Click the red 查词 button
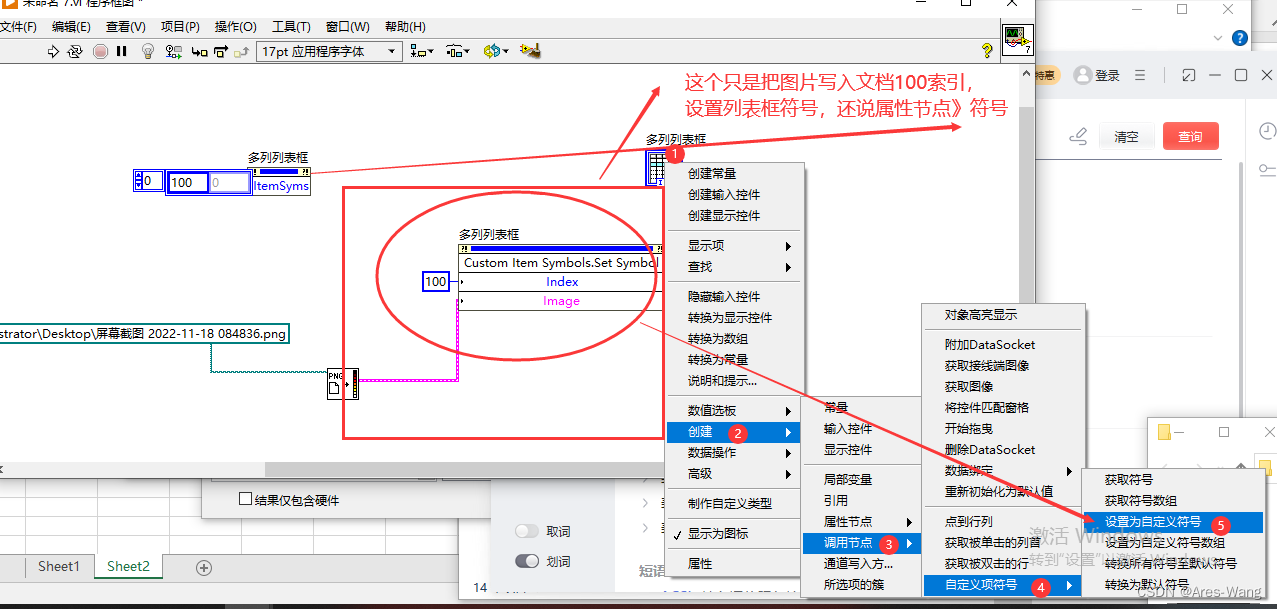Screen dimensions: 1277x609 (x=1190, y=136)
